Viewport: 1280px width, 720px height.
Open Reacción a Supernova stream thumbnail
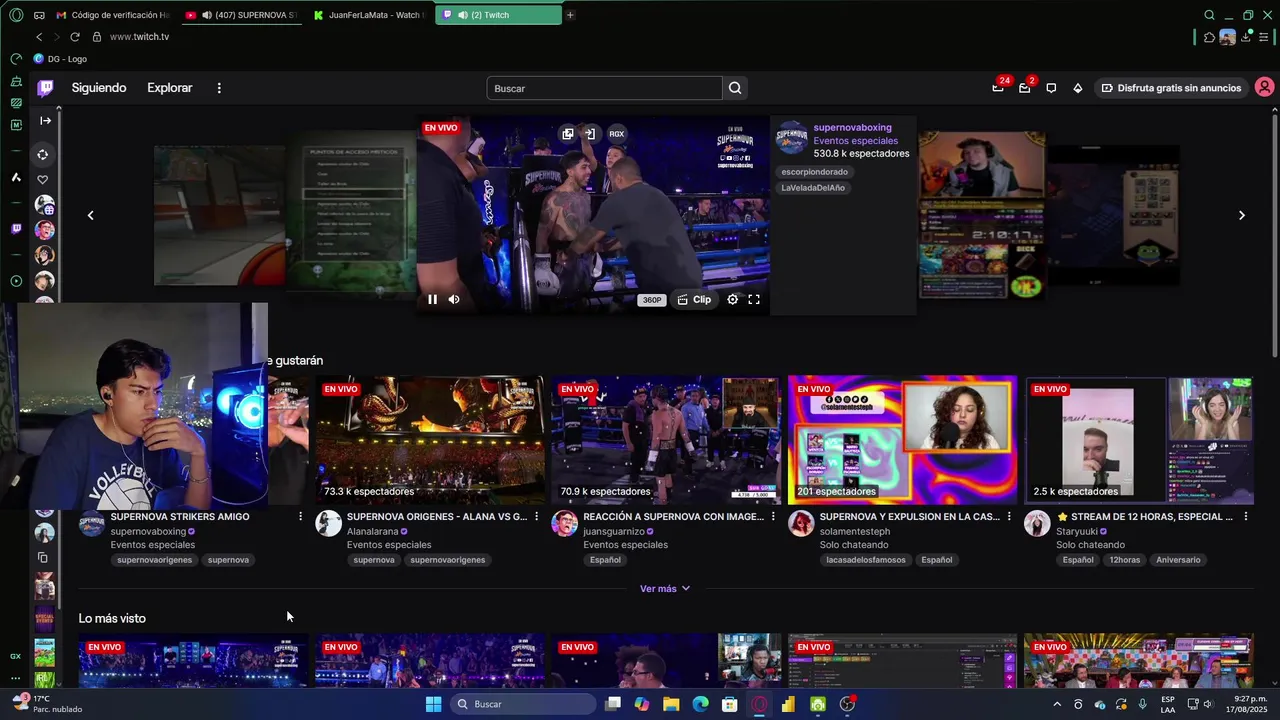tap(666, 439)
